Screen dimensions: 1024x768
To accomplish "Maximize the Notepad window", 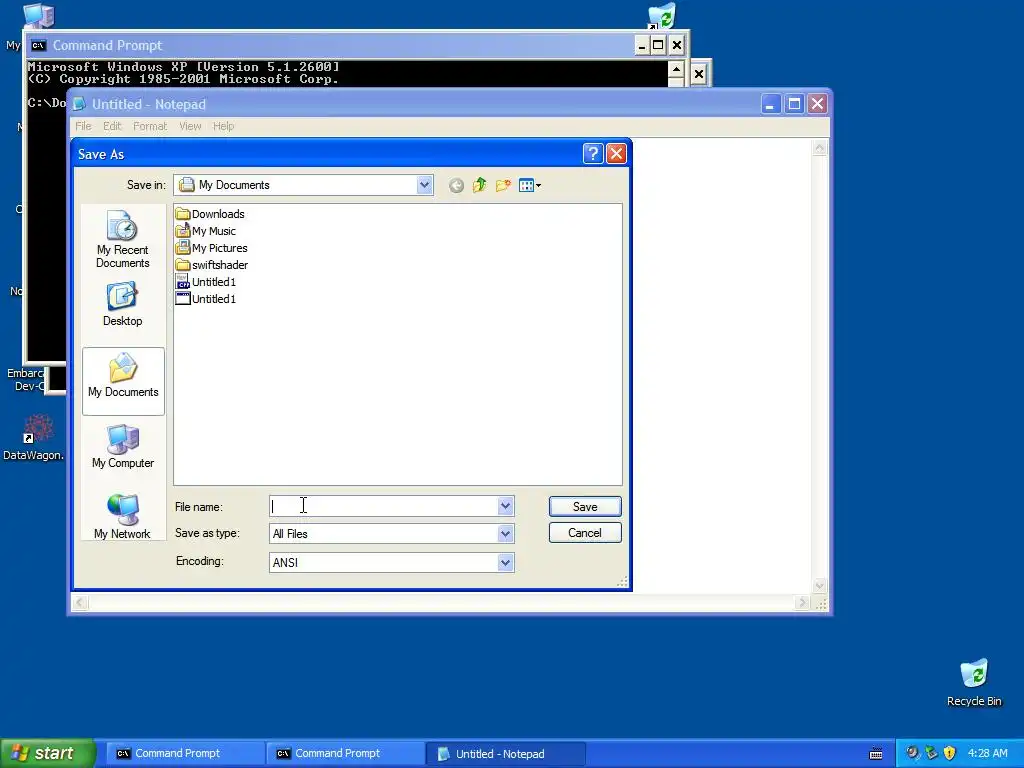I will 794,104.
